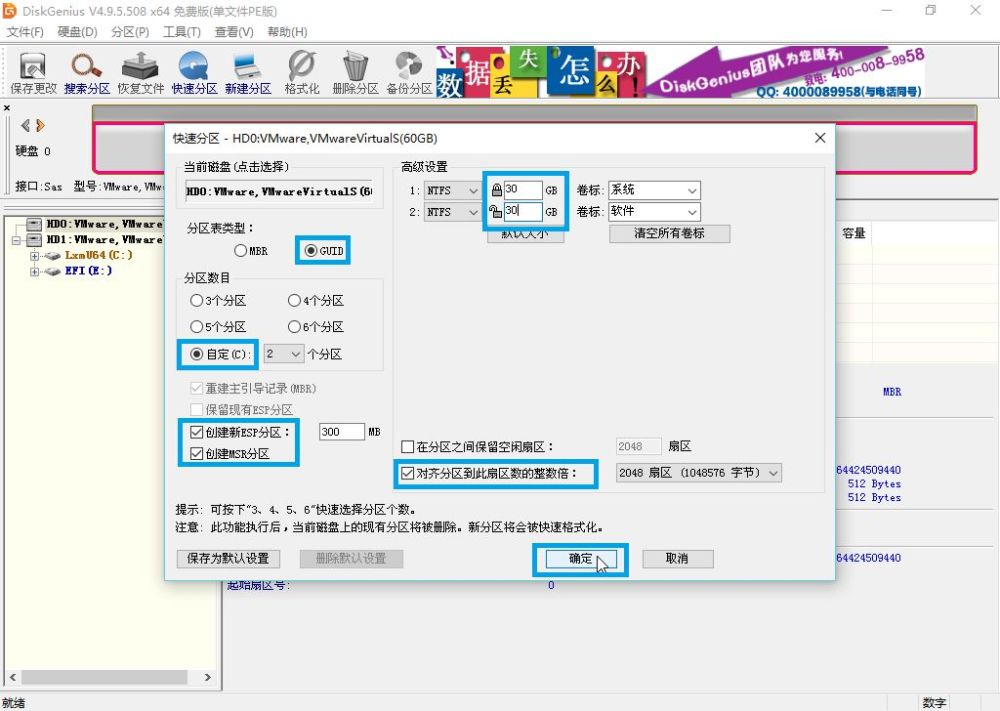Enable 在分区之间保留空闲扇区 checkbox
The width and height of the screenshot is (1000, 711).
408,446
